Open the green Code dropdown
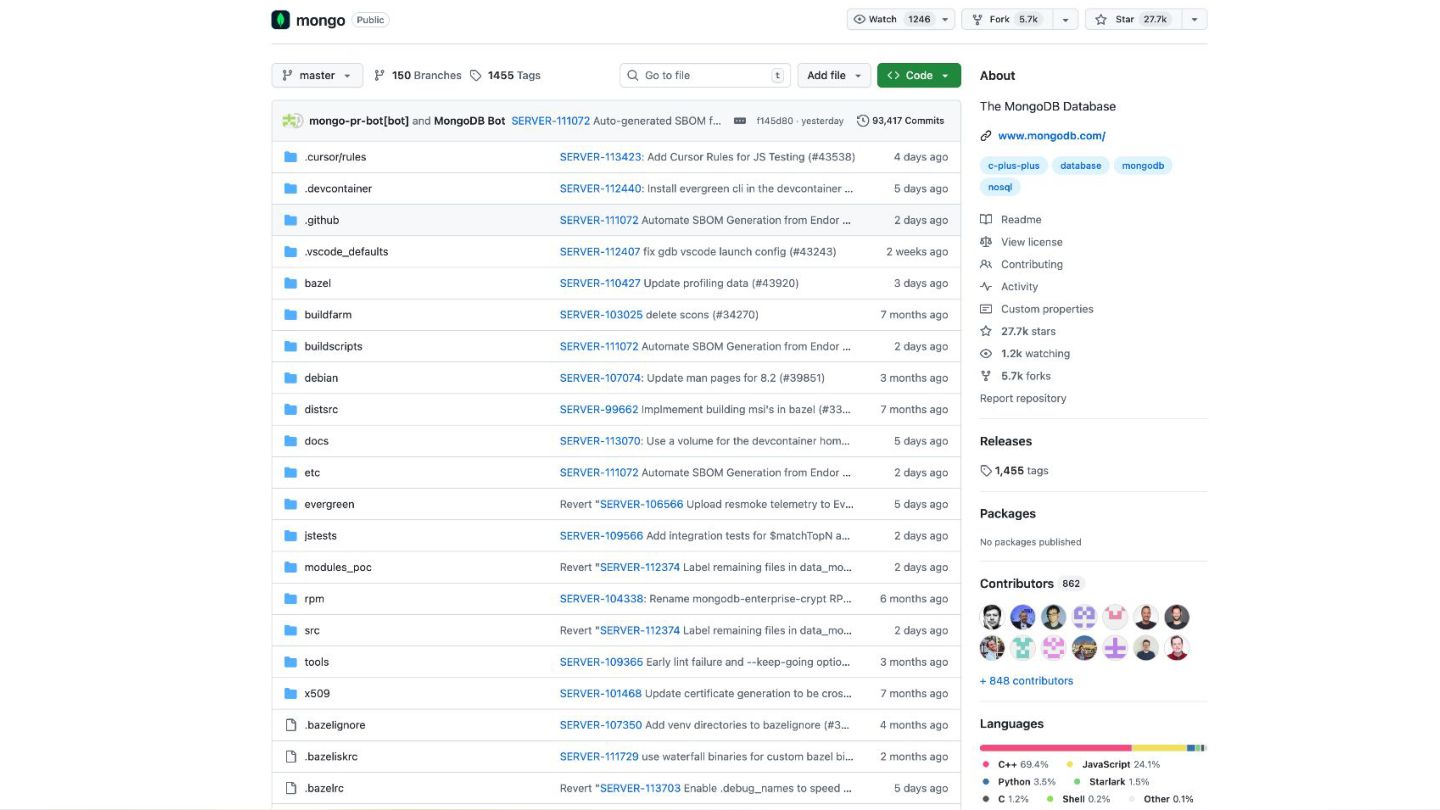 [919, 75]
